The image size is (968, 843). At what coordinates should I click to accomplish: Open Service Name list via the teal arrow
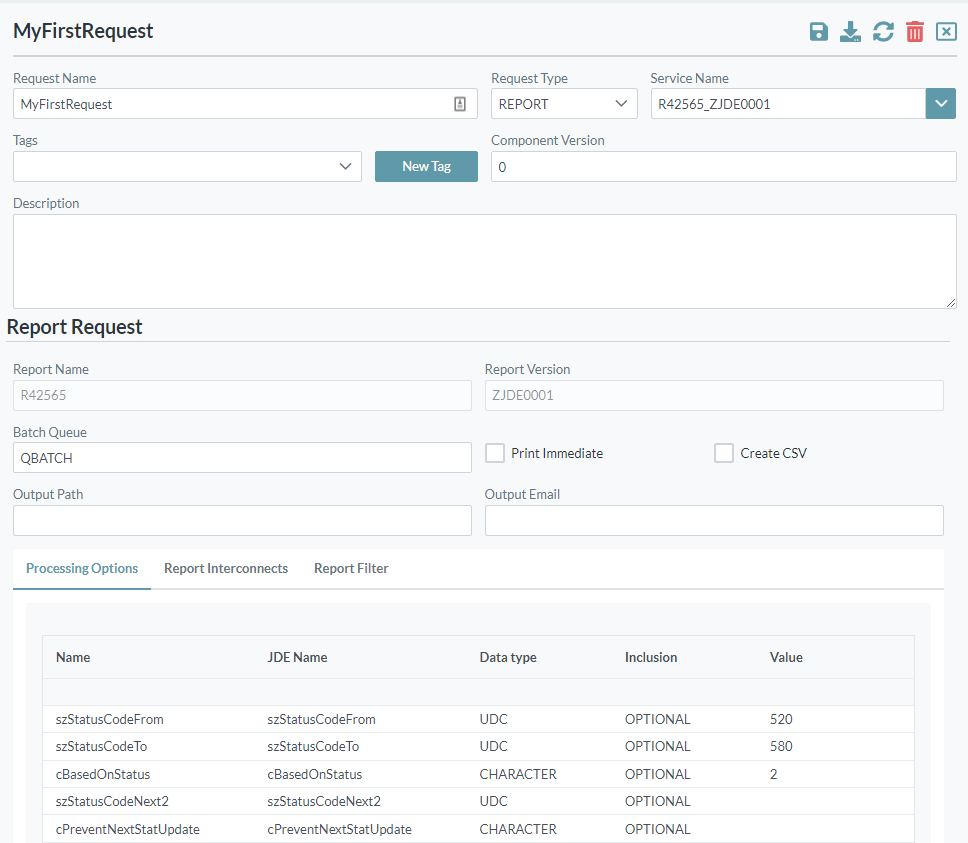(940, 103)
